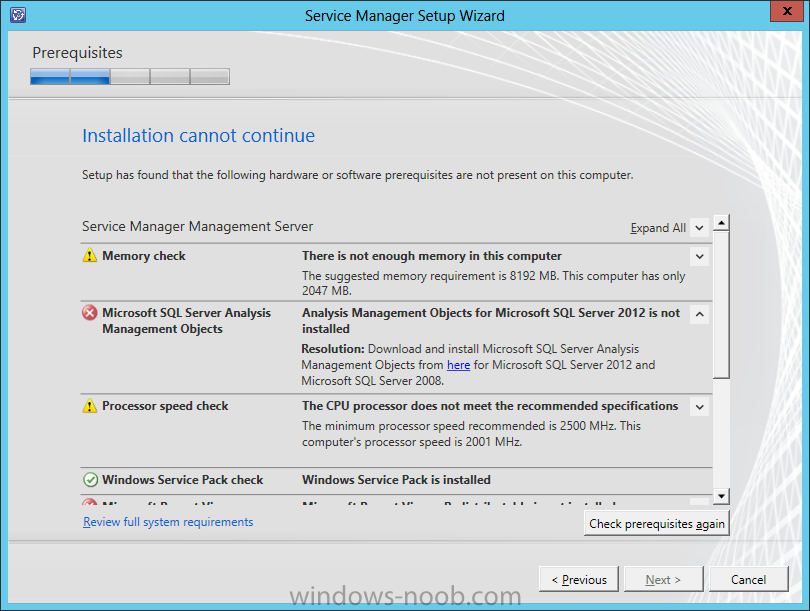Viewport: 810px width, 611px height.
Task: Collapse the Analysis Management Objects details
Action: tap(699, 314)
